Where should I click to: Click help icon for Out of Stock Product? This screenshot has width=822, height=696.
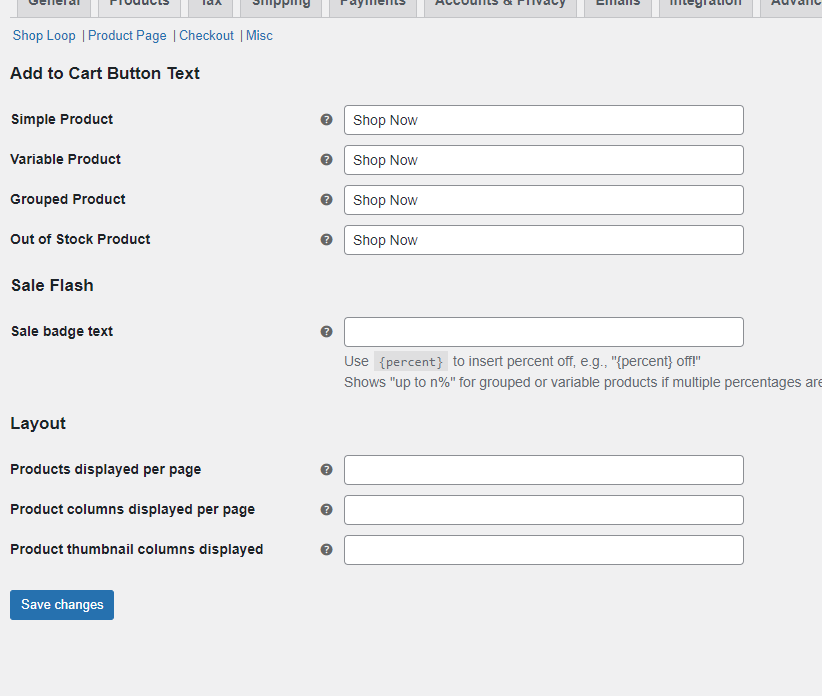[326, 240]
